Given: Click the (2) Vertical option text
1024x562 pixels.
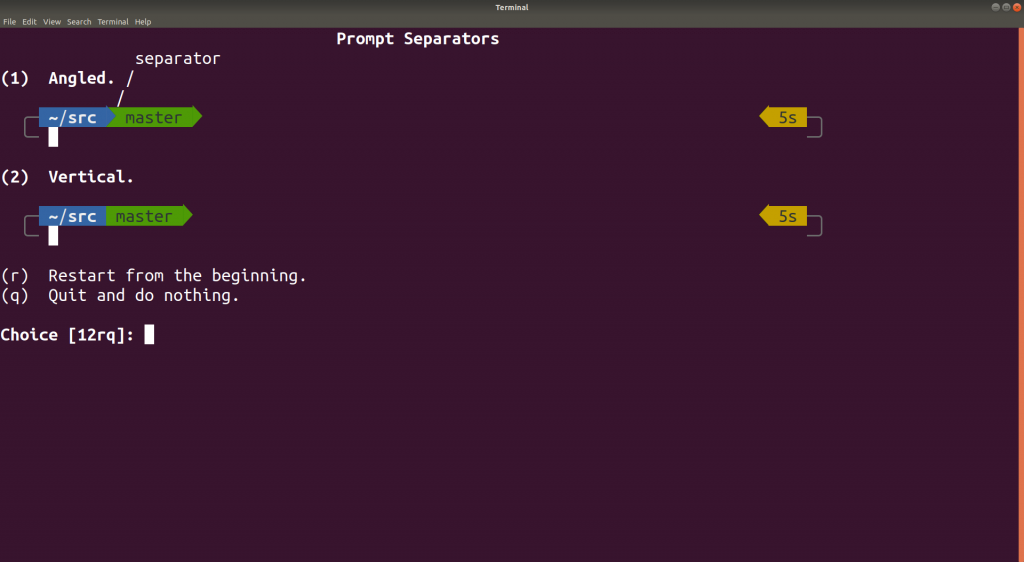Looking at the screenshot, I should click(67, 177).
